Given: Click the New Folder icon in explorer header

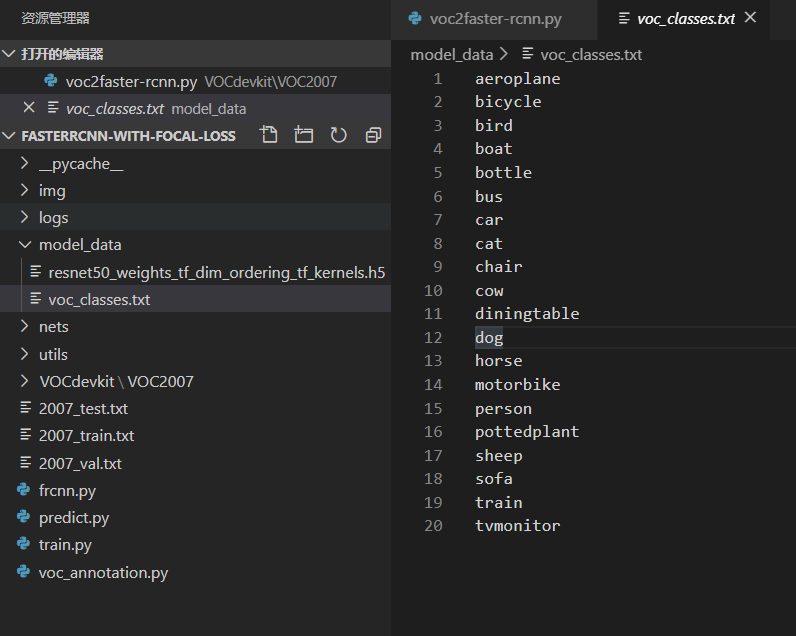Looking at the screenshot, I should (x=304, y=135).
